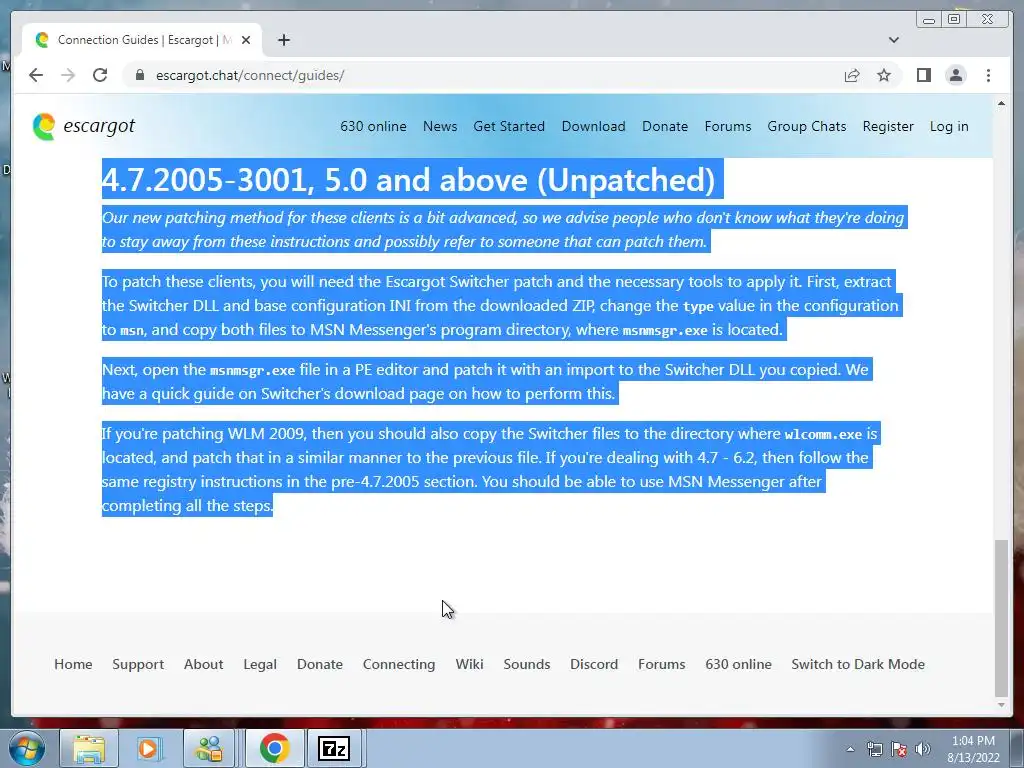Open Group Chats in top navigation
This screenshot has height=768, width=1024.
(x=807, y=126)
